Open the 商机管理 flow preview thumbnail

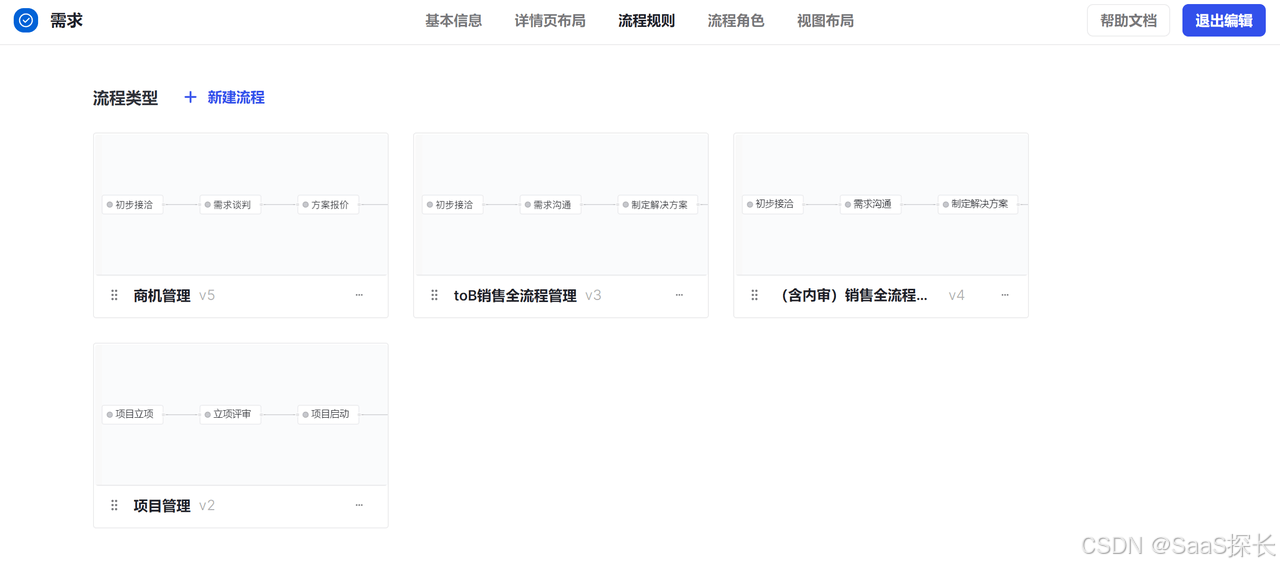point(241,204)
